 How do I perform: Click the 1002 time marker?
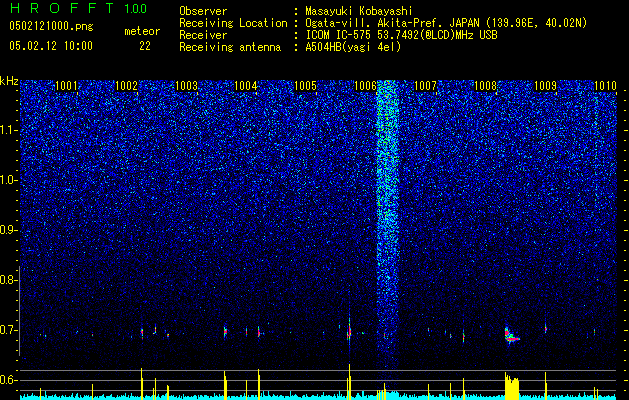(x=126, y=86)
